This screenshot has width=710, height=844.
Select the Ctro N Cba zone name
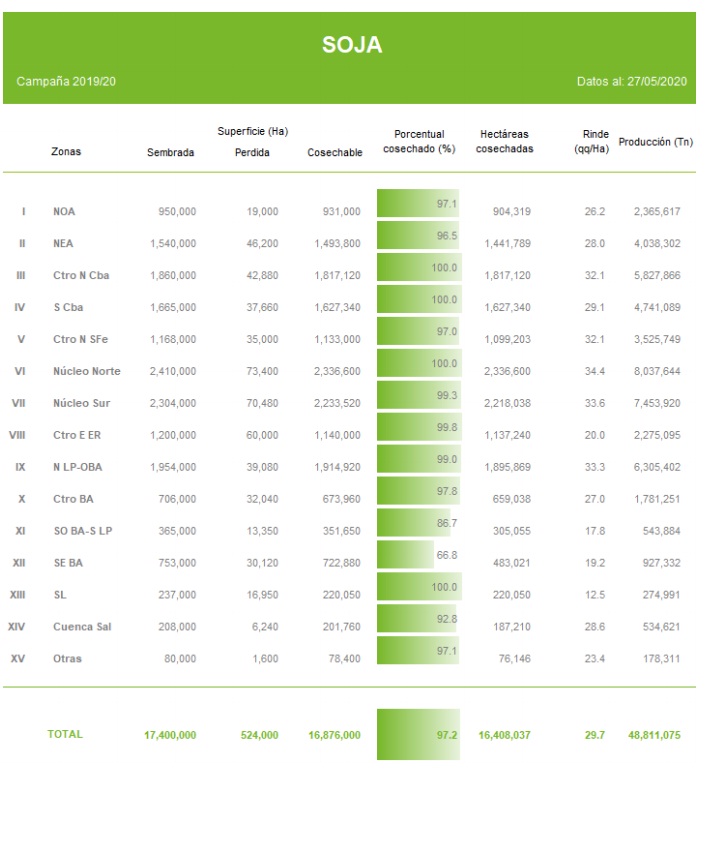[82, 275]
